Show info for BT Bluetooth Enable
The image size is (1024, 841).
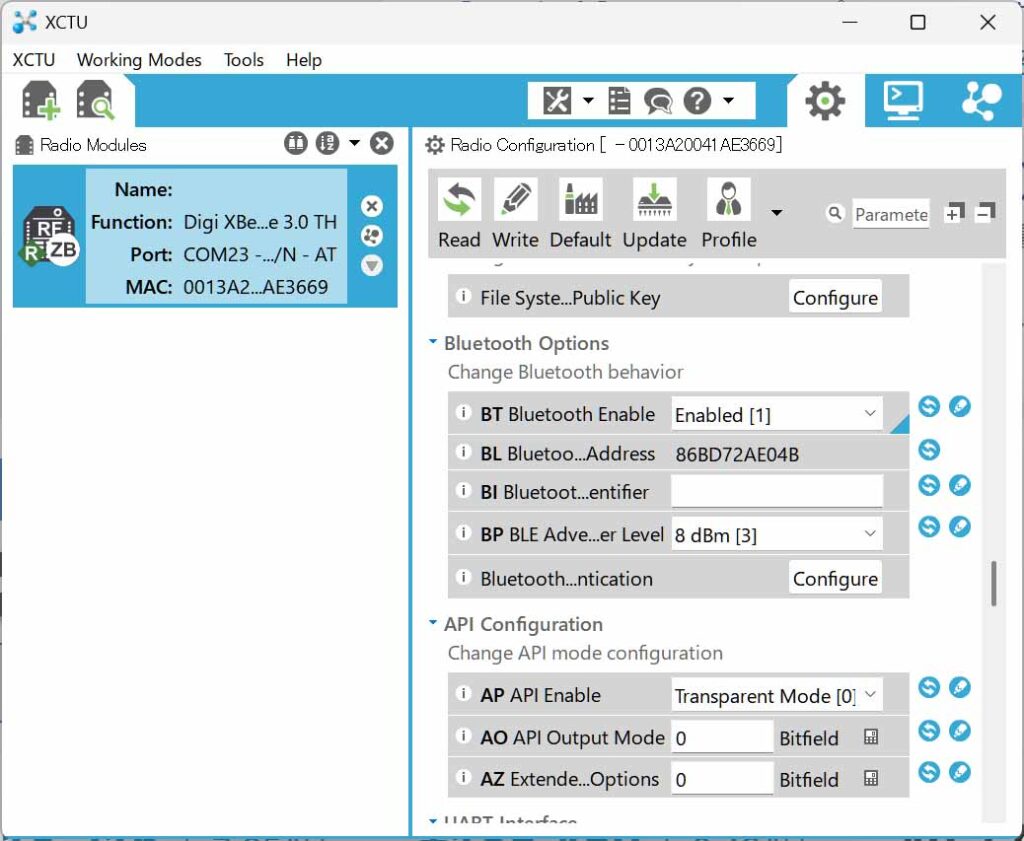pos(463,413)
